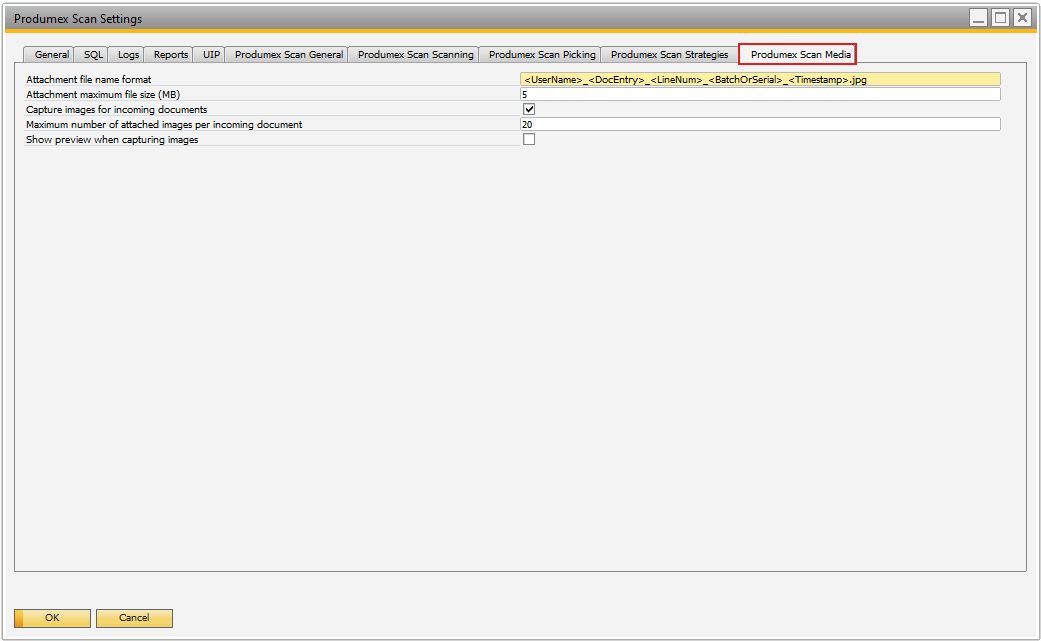Select the Produmex Scan Media tab
Image resolution: width=1041 pixels, height=641 pixels.
pyautogui.click(x=800, y=55)
